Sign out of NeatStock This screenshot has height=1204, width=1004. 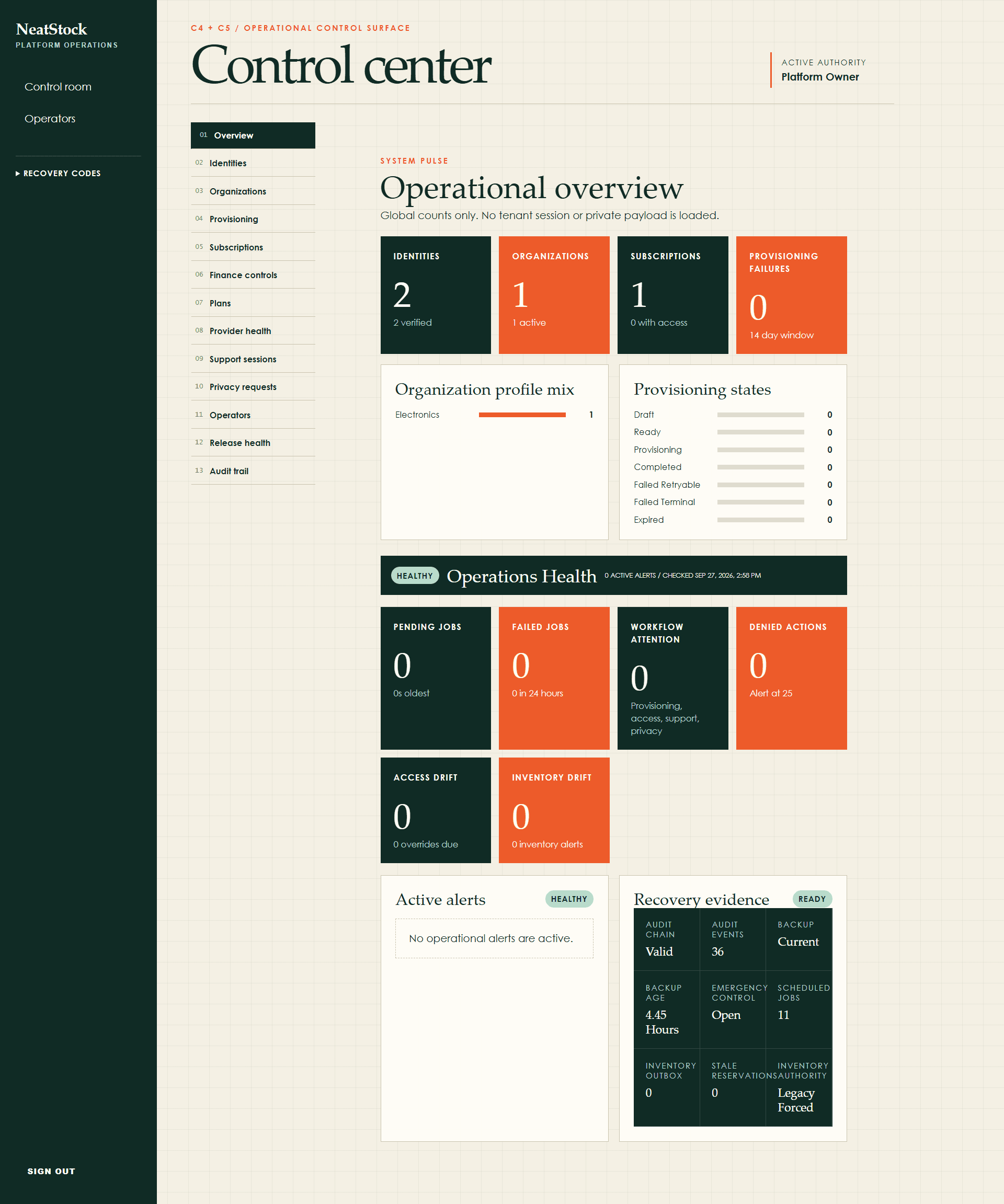51,1171
